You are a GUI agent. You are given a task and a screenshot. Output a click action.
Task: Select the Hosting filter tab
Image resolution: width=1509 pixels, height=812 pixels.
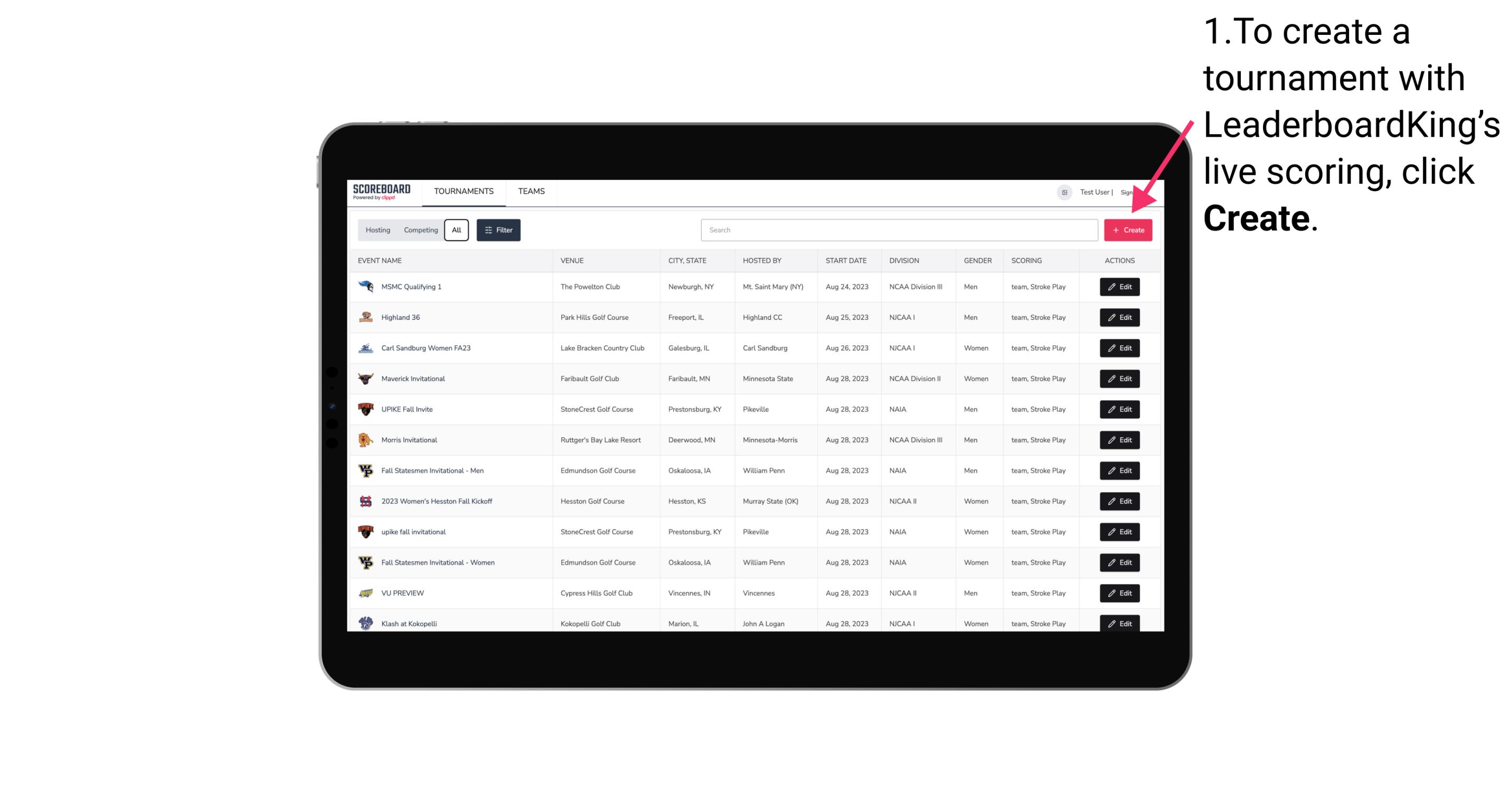[x=377, y=230]
